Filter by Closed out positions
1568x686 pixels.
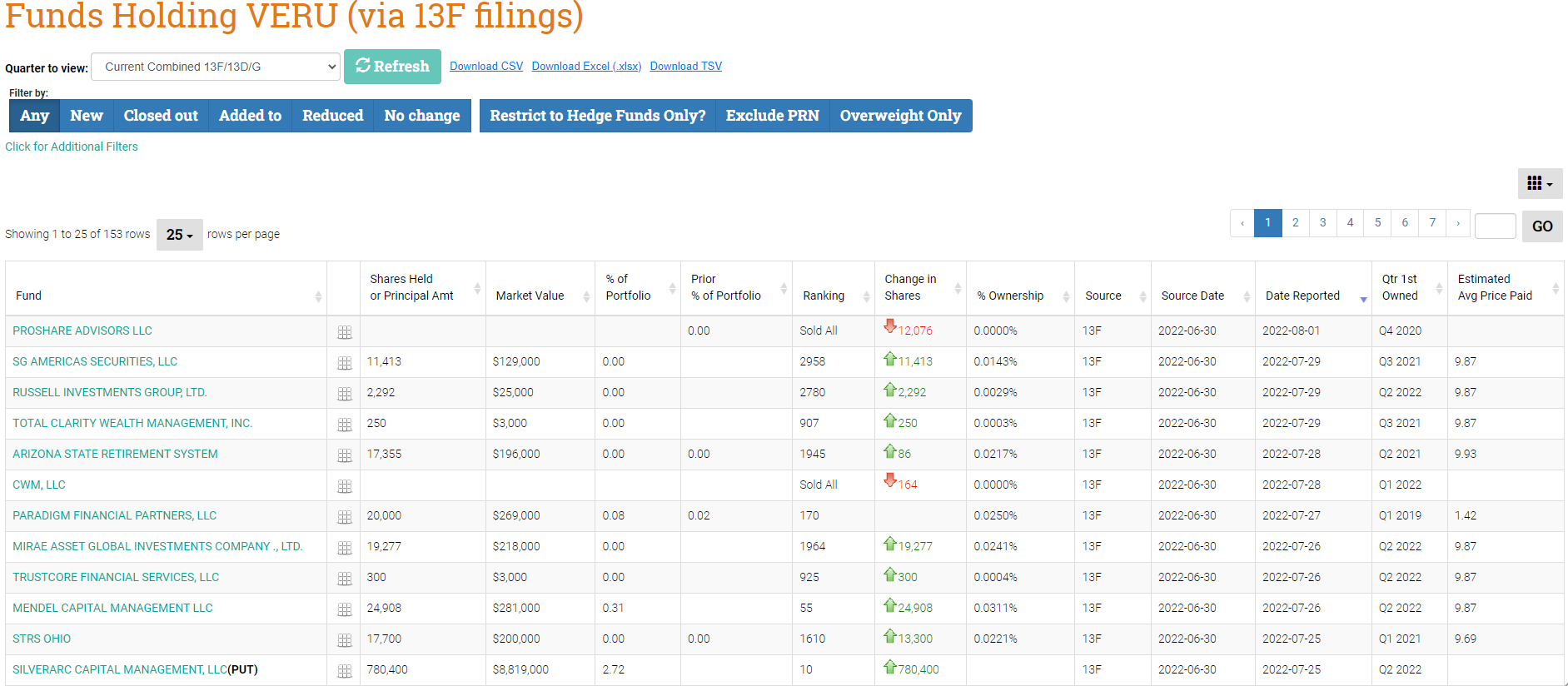point(161,116)
